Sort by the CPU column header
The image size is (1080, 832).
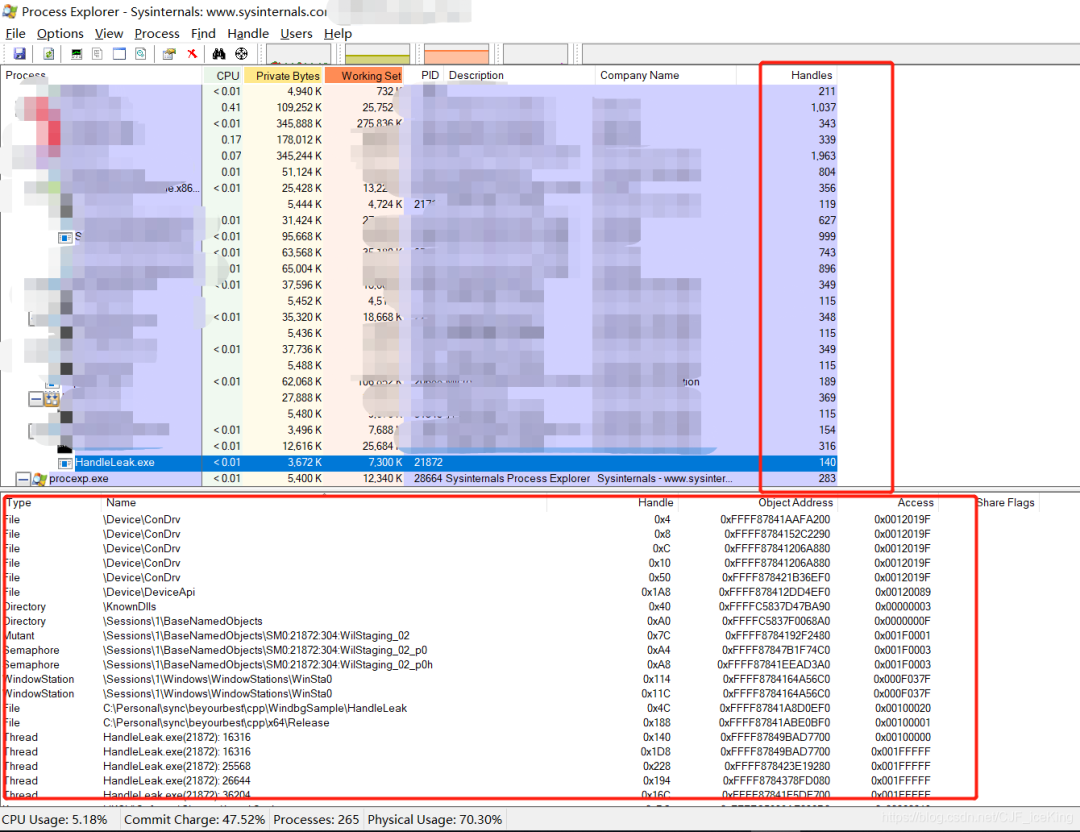coord(224,75)
